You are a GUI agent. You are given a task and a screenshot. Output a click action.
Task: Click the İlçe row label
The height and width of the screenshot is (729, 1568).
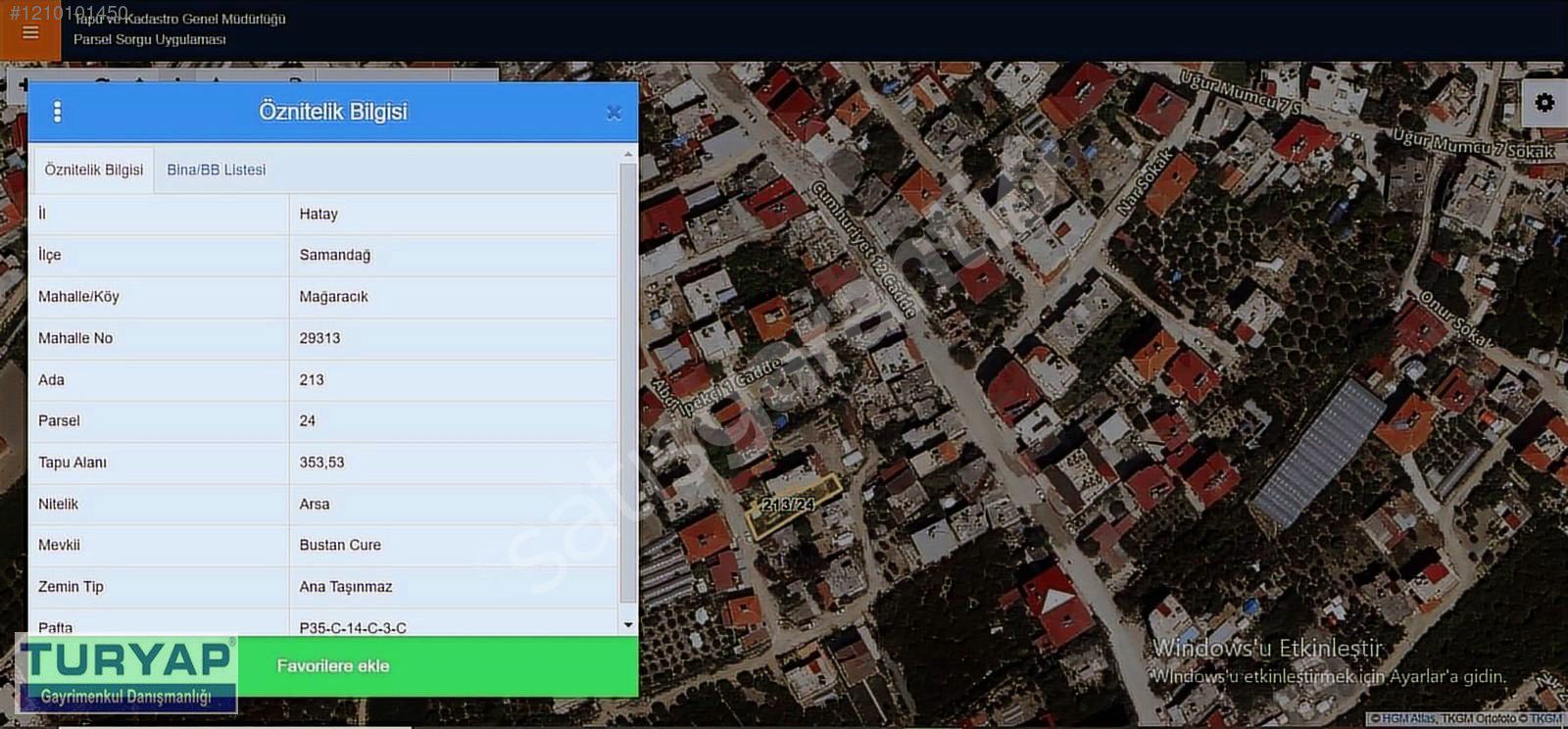point(50,255)
